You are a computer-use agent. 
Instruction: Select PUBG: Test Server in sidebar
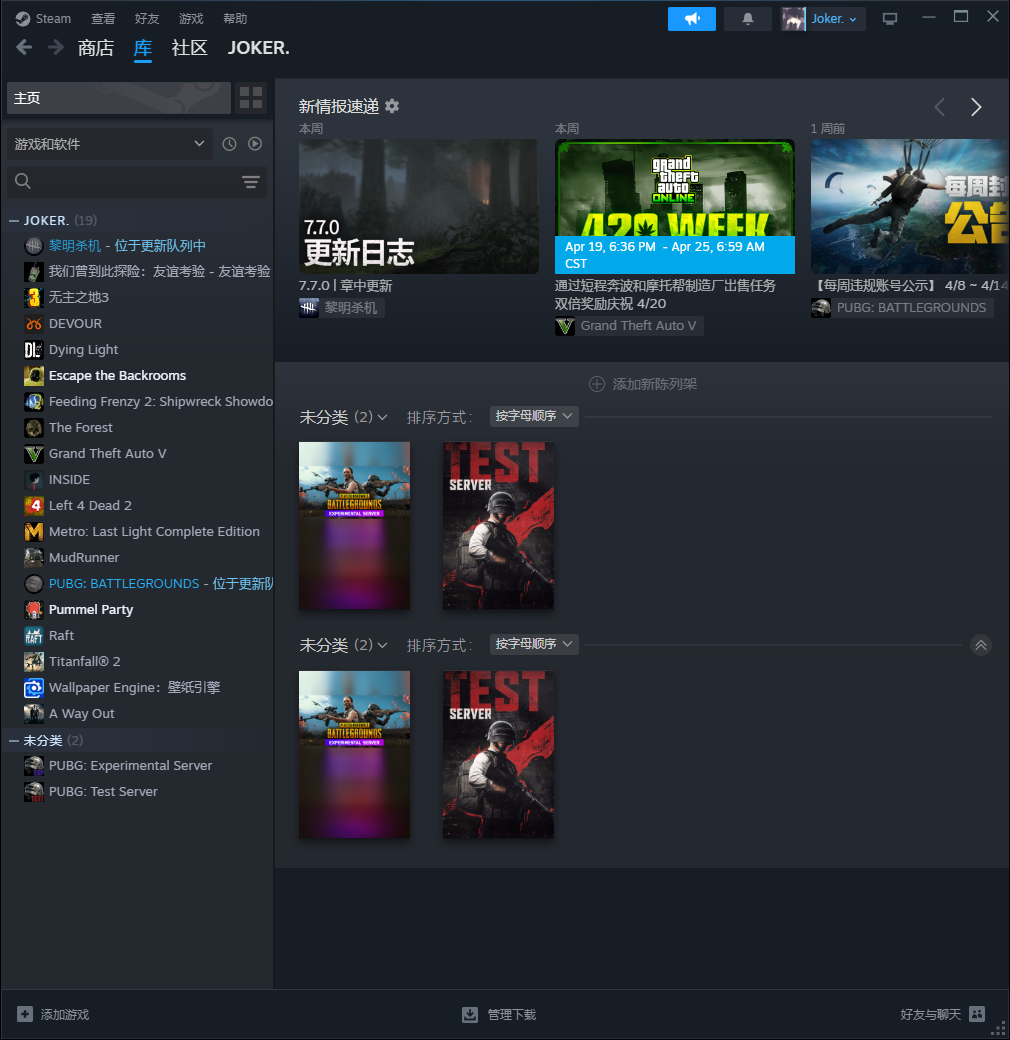click(103, 791)
